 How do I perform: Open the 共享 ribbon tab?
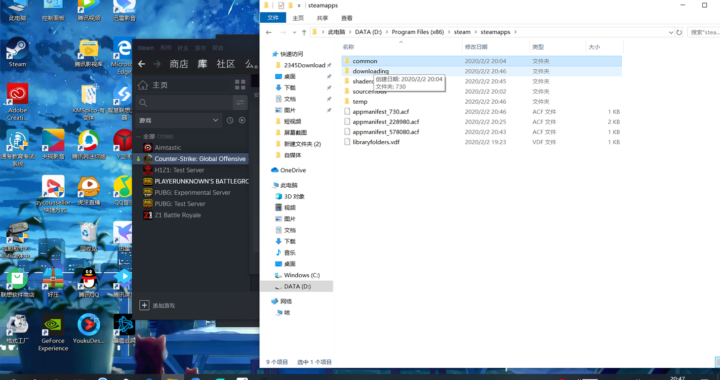click(x=322, y=18)
